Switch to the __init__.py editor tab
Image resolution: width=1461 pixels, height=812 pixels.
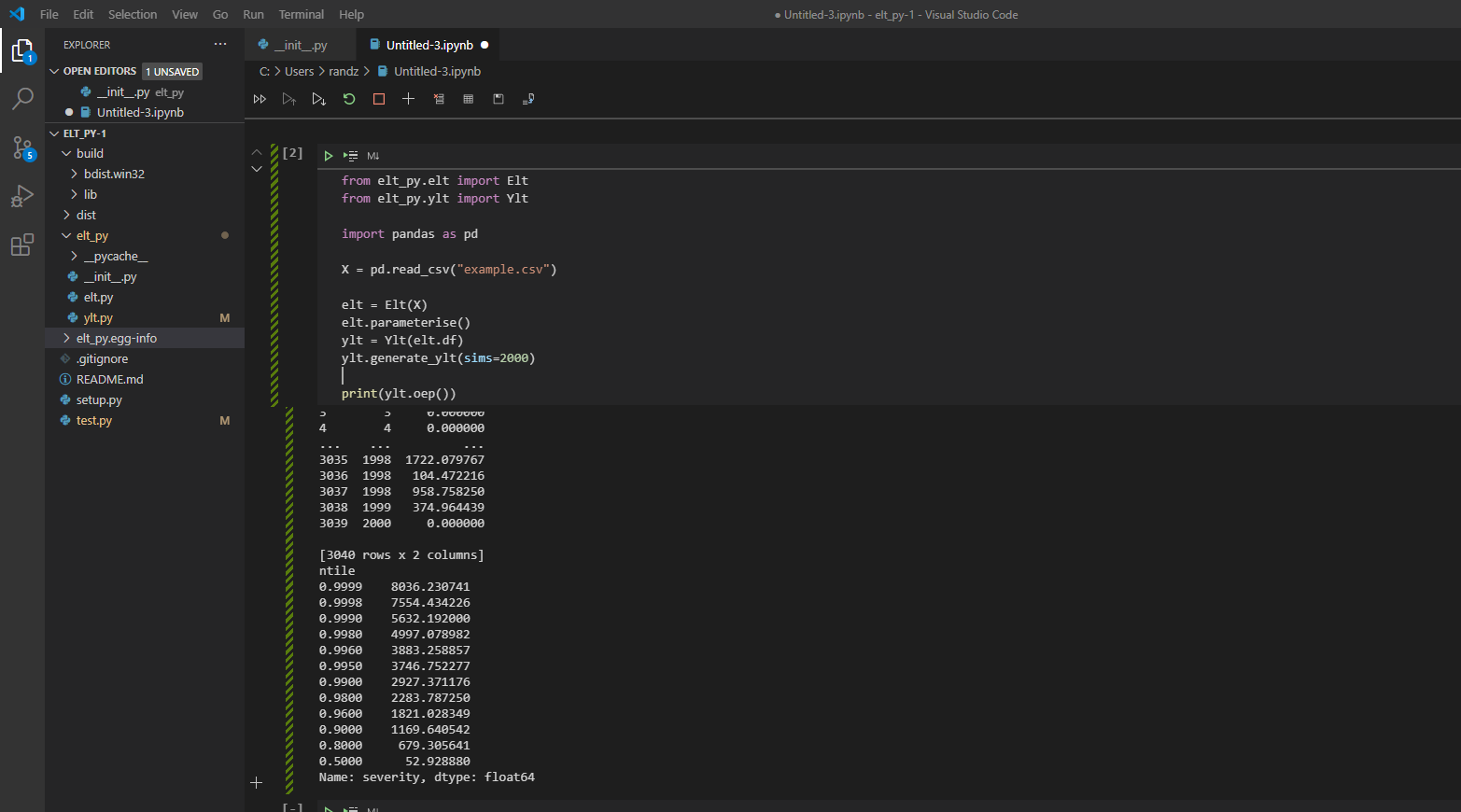[x=300, y=45]
